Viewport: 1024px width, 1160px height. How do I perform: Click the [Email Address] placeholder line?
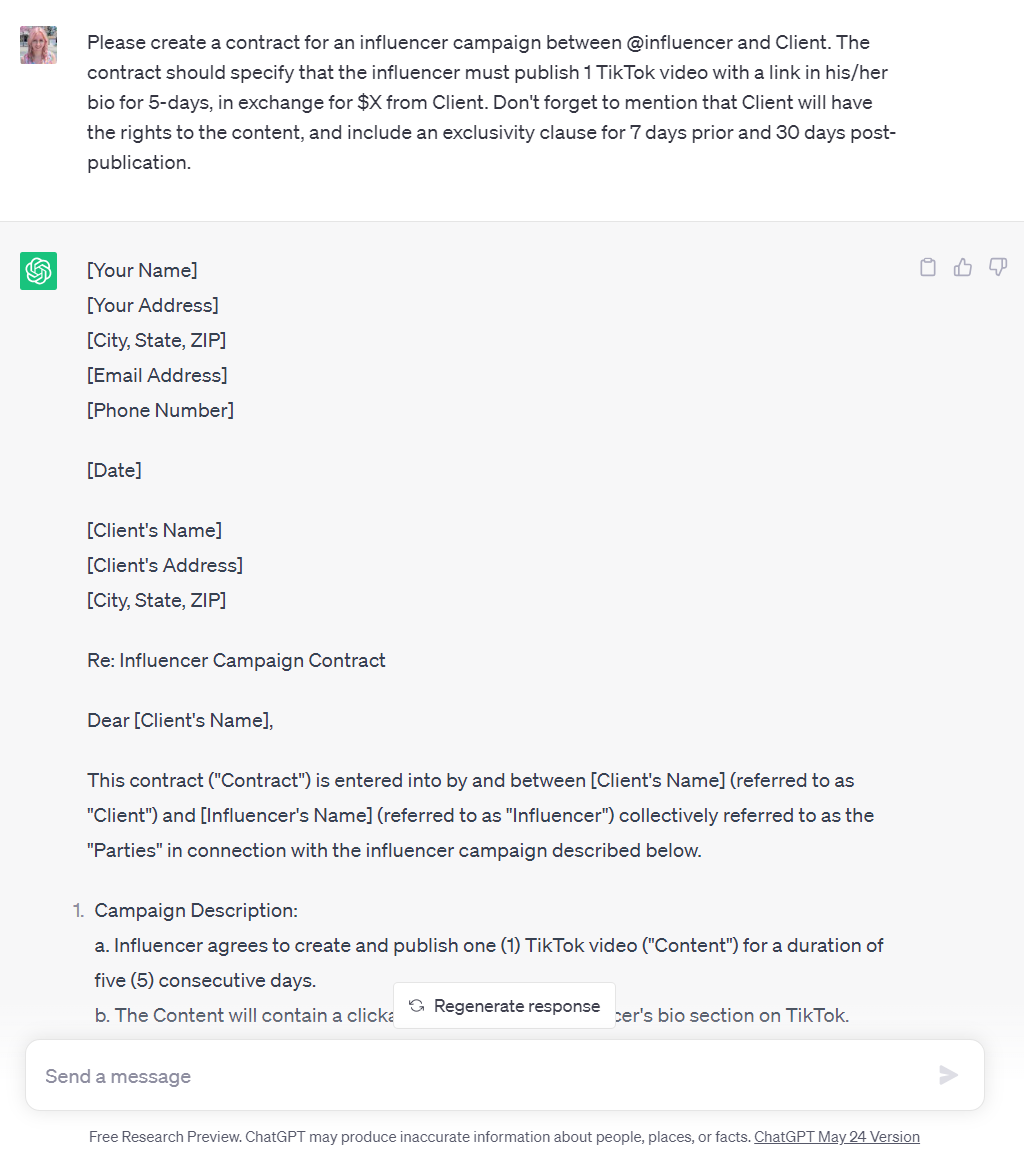[157, 375]
